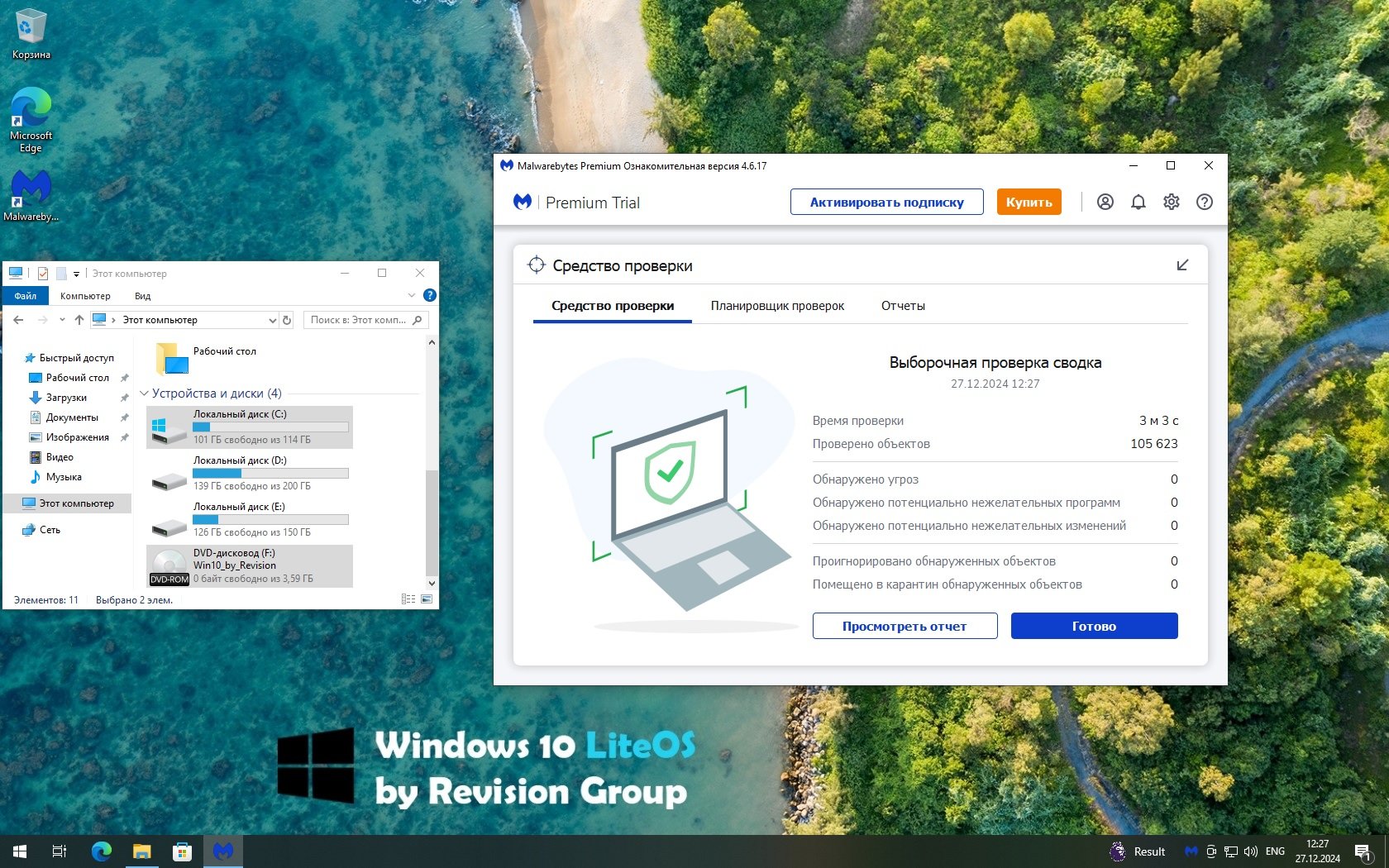Click the Local Disk (E:) capacity bar
The width and height of the screenshot is (1389, 868).
270,520
